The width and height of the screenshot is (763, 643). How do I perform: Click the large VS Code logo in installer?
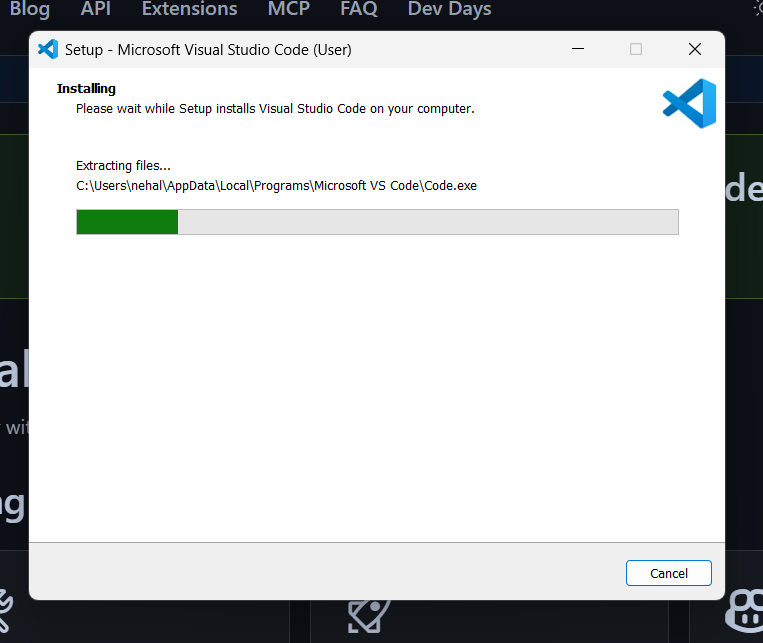point(689,104)
